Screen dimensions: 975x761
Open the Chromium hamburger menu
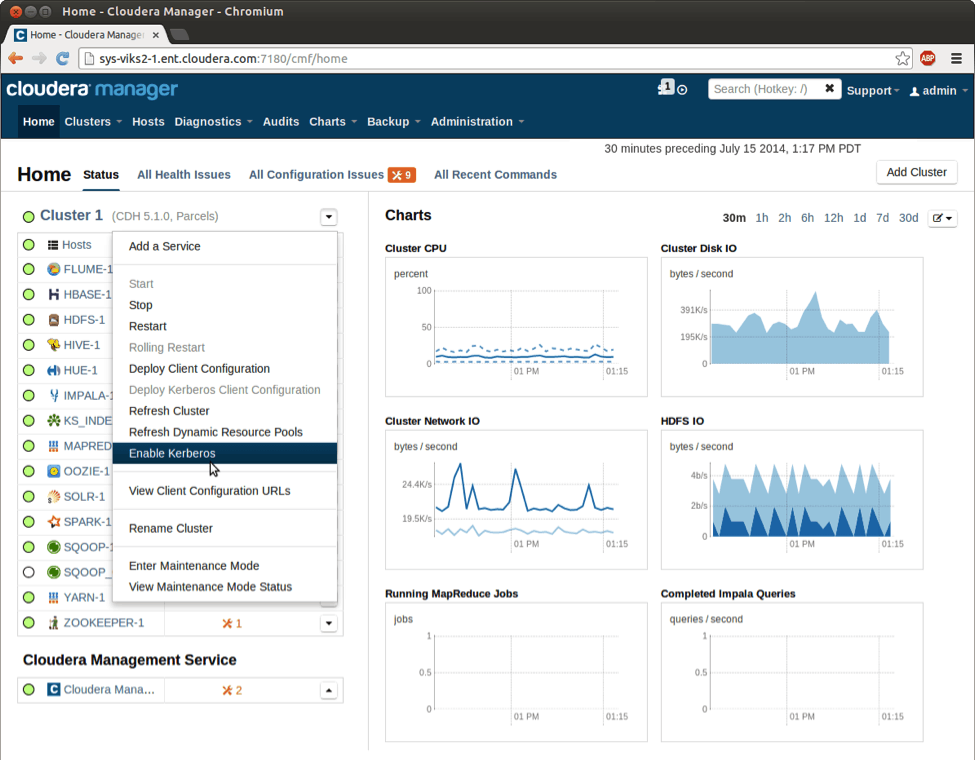[x=955, y=59]
